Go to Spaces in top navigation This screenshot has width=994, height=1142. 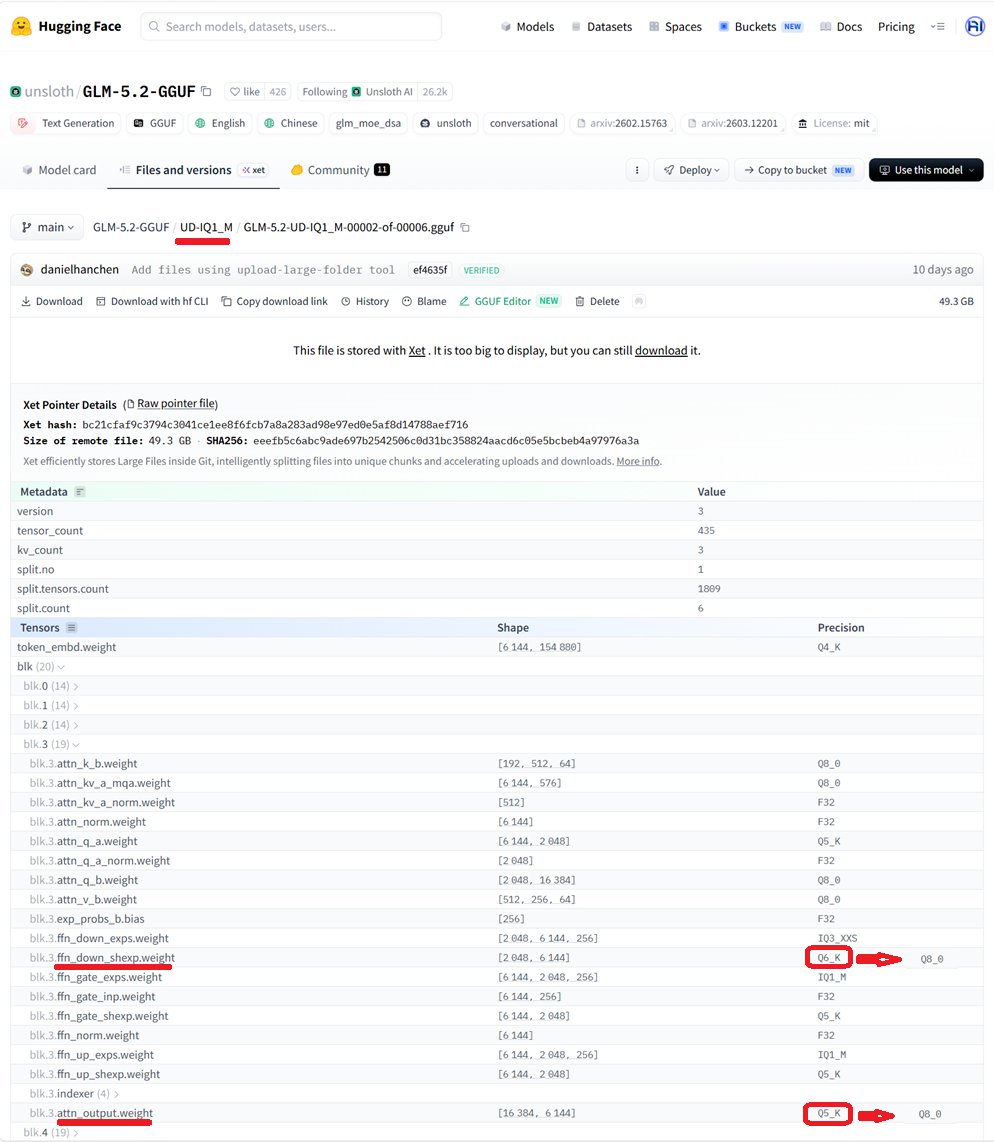click(675, 26)
